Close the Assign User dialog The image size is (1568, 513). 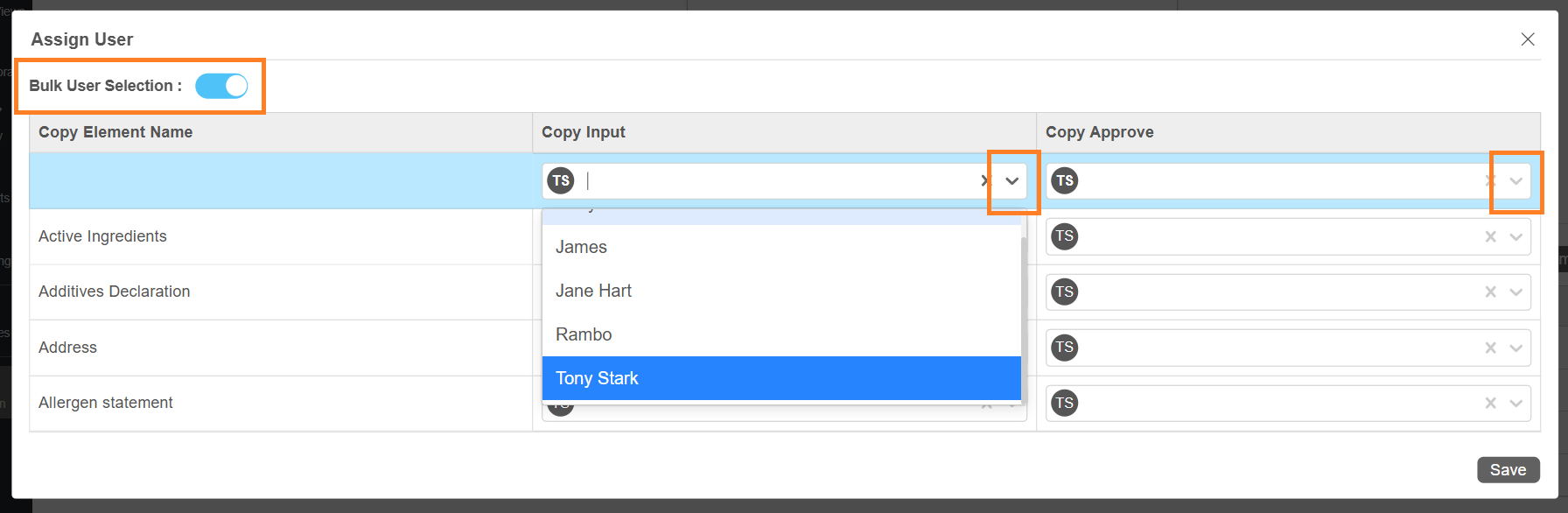pyautogui.click(x=1528, y=39)
